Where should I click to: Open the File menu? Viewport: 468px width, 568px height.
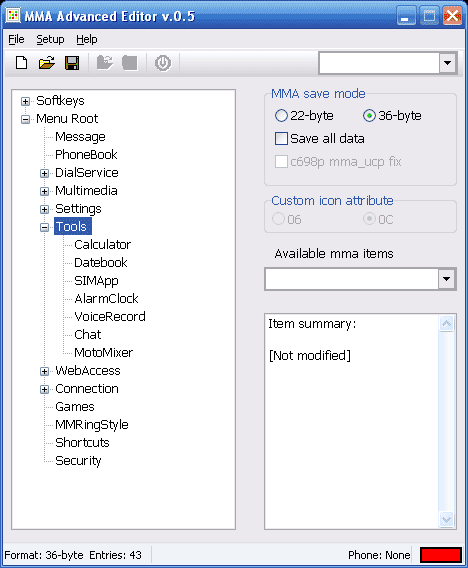point(16,39)
